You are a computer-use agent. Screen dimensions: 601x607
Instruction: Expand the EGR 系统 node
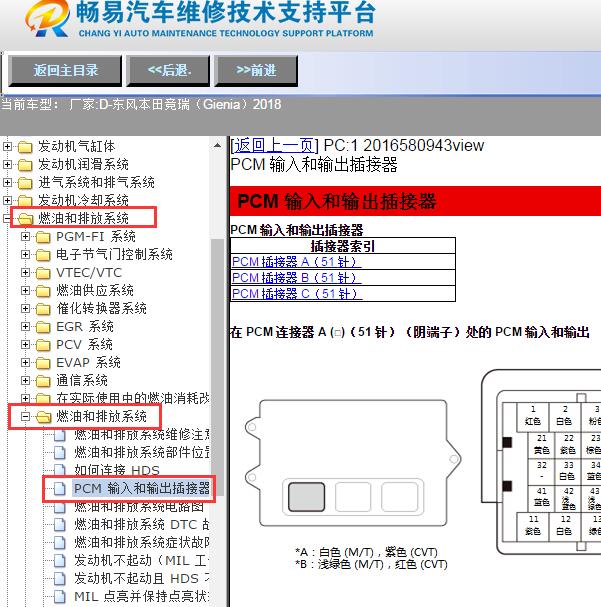pyautogui.click(x=26, y=326)
